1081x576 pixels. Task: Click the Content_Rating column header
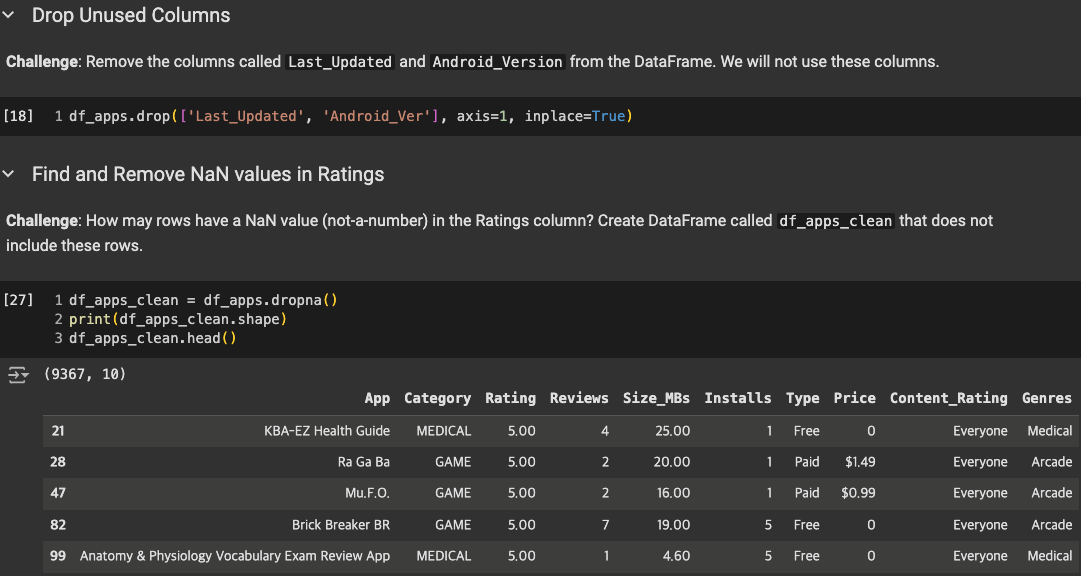948,398
